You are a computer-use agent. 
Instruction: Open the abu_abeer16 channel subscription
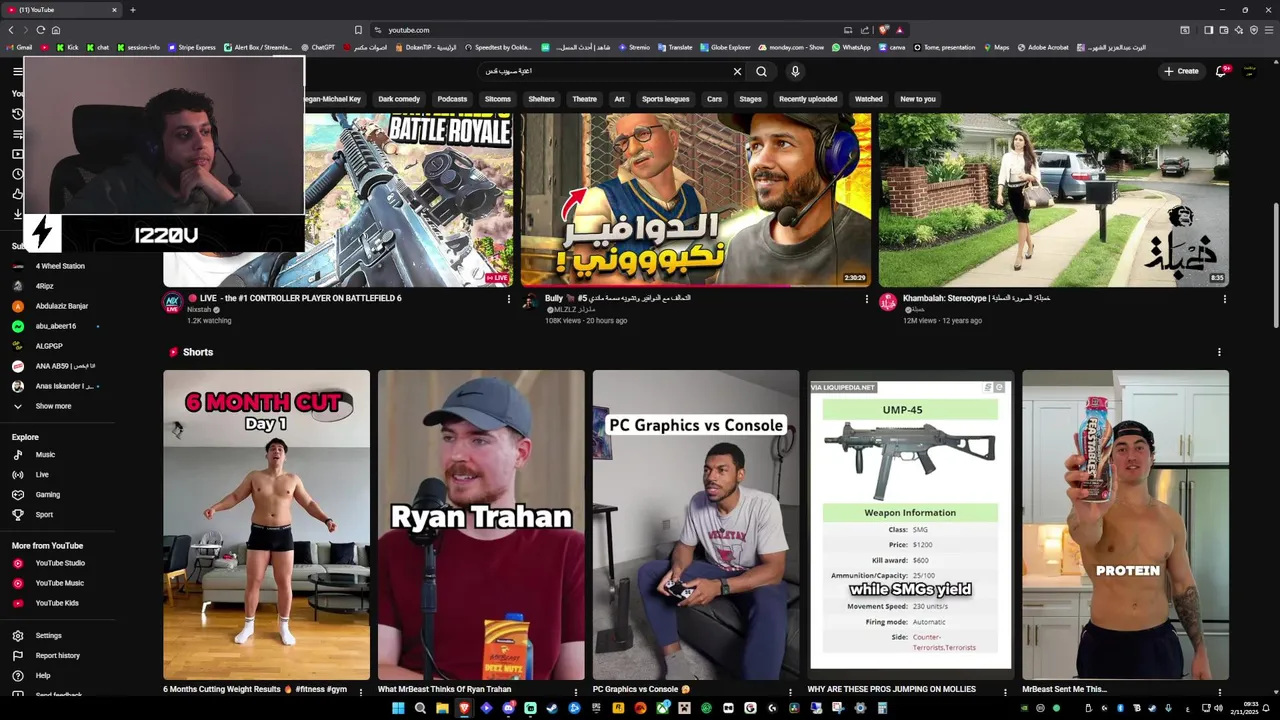pyautogui.click(x=55, y=326)
